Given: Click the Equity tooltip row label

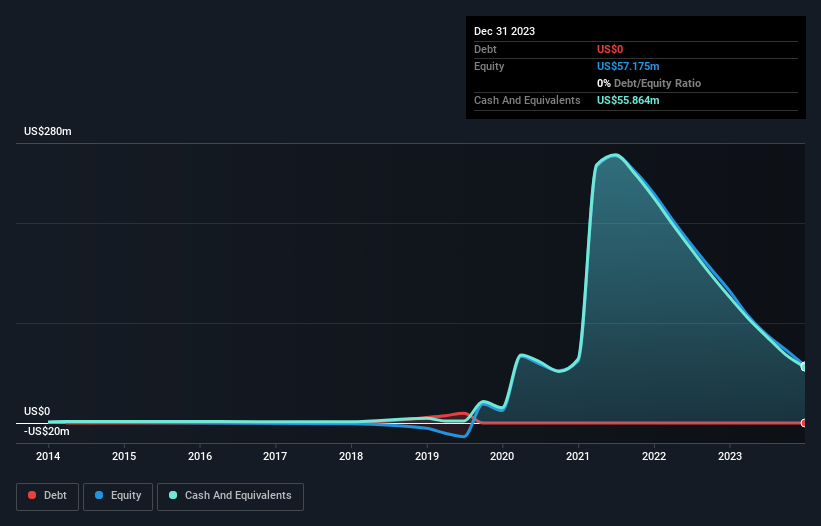Looking at the screenshot, I should coord(489,66).
